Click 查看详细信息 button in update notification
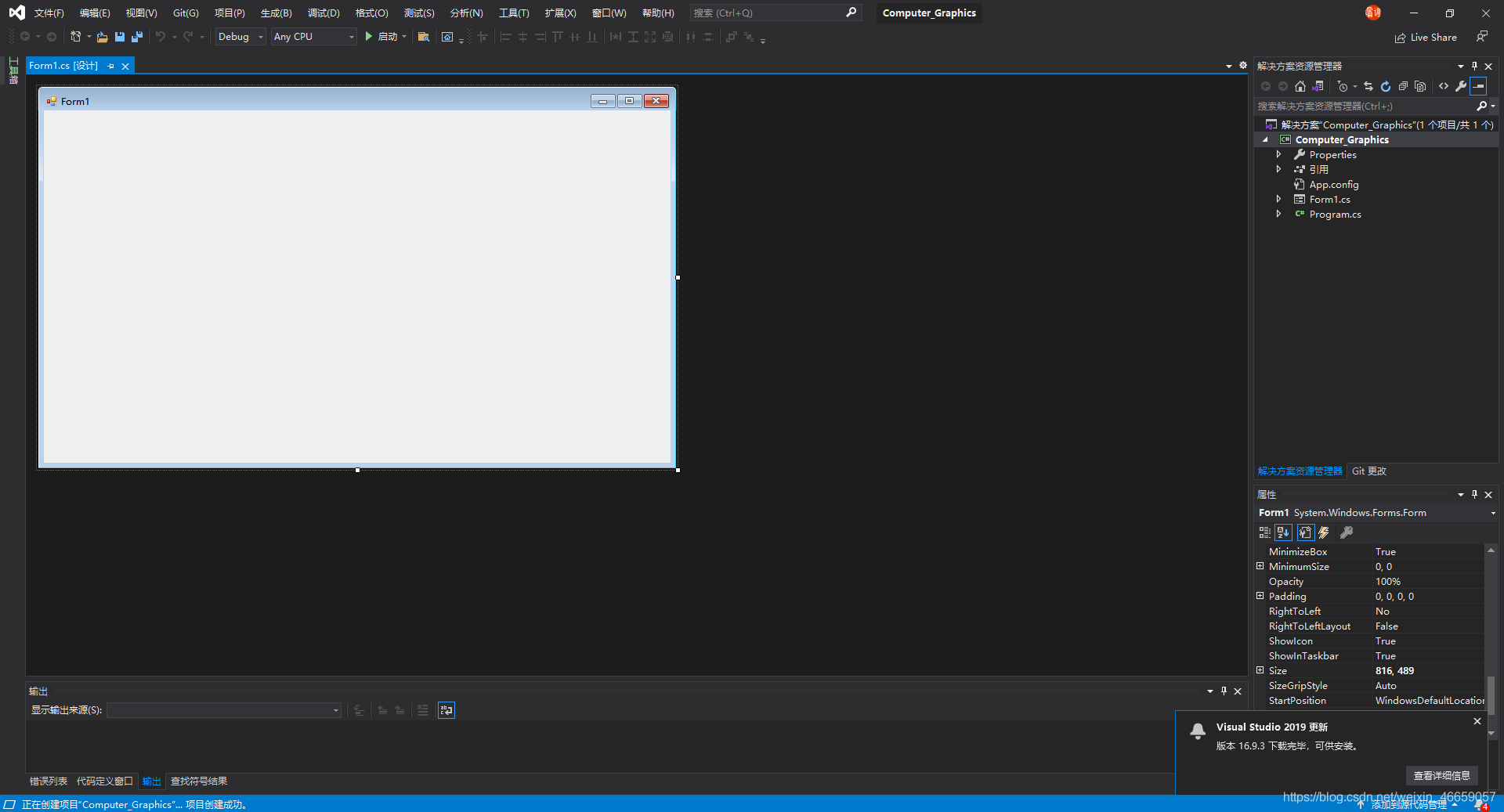The width and height of the screenshot is (1504, 812). [x=1441, y=775]
